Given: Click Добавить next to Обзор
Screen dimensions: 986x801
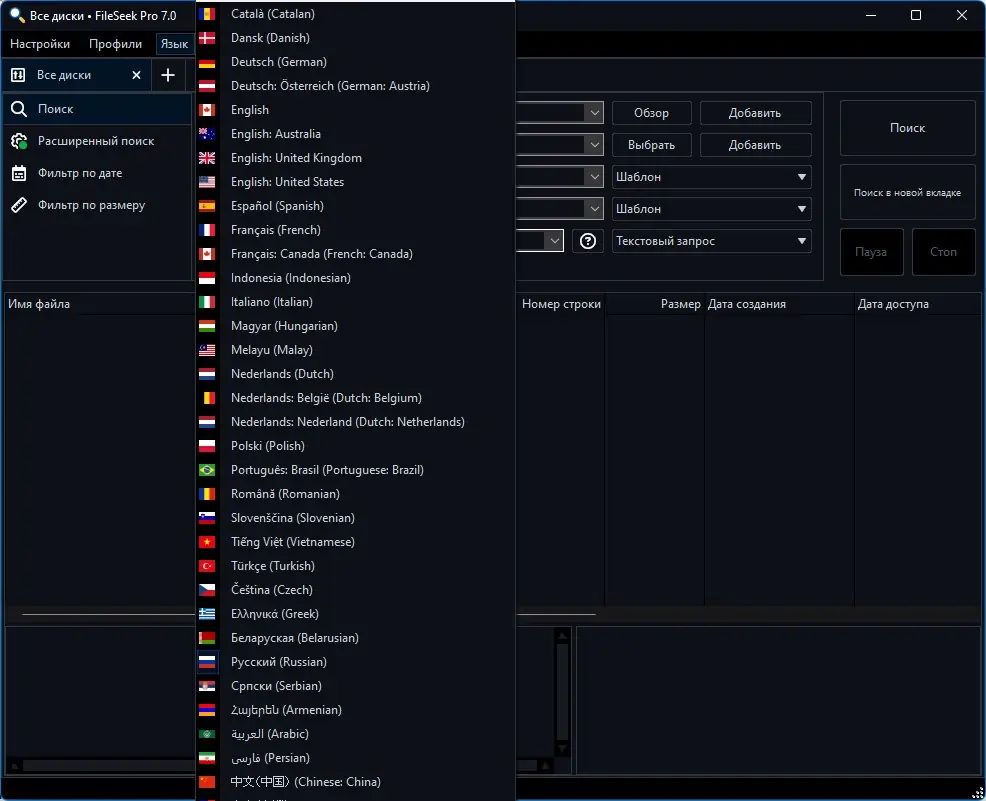Looking at the screenshot, I should (x=755, y=113).
